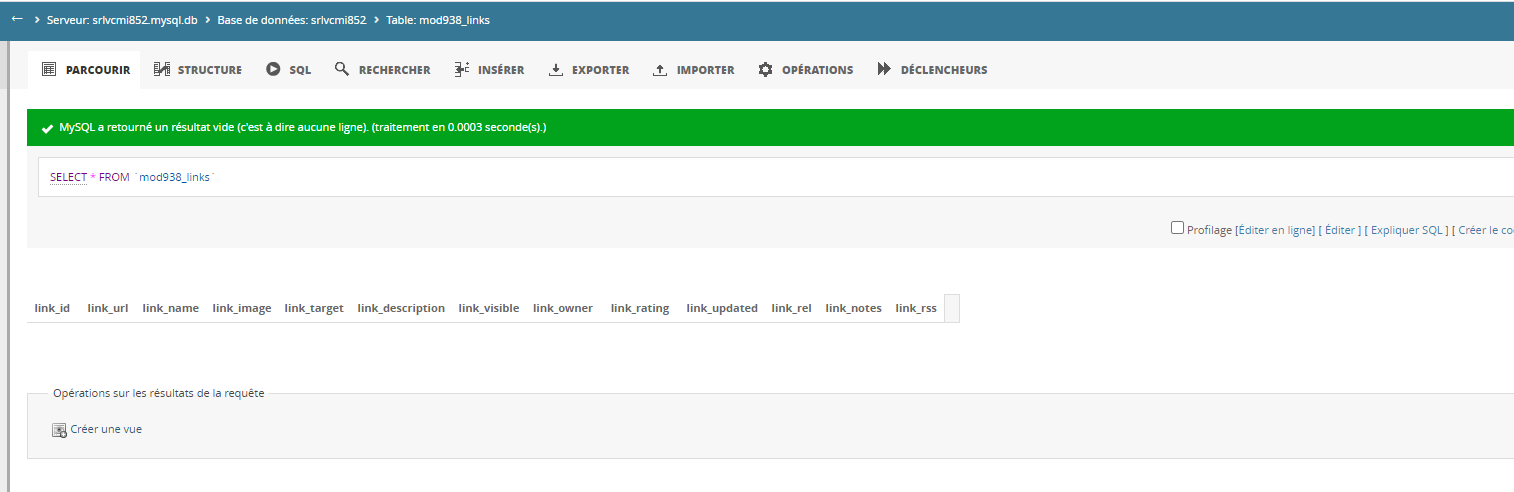Screen dimensions: 1514x492
Task: Click the Opérations gear icon
Action: pos(766,70)
